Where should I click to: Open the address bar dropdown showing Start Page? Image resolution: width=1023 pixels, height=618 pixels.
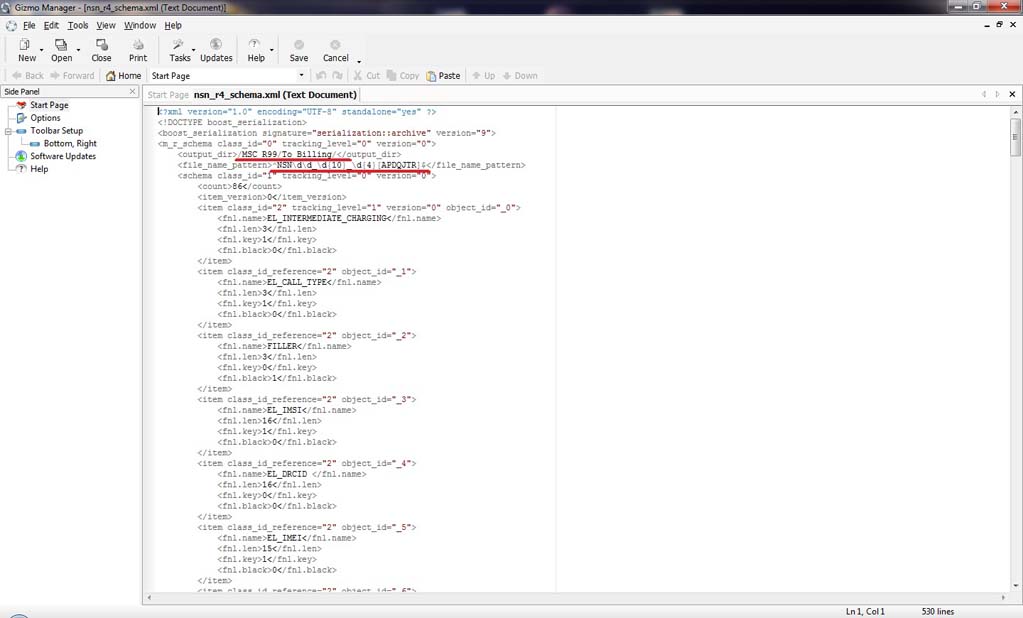(x=302, y=76)
